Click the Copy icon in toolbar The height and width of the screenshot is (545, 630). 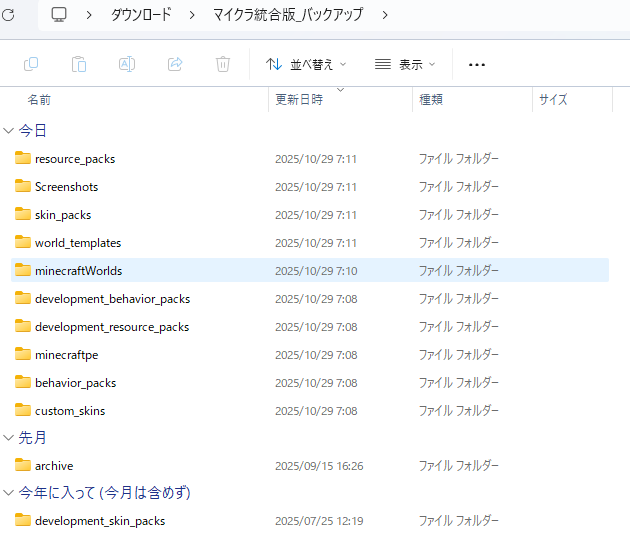click(31, 64)
